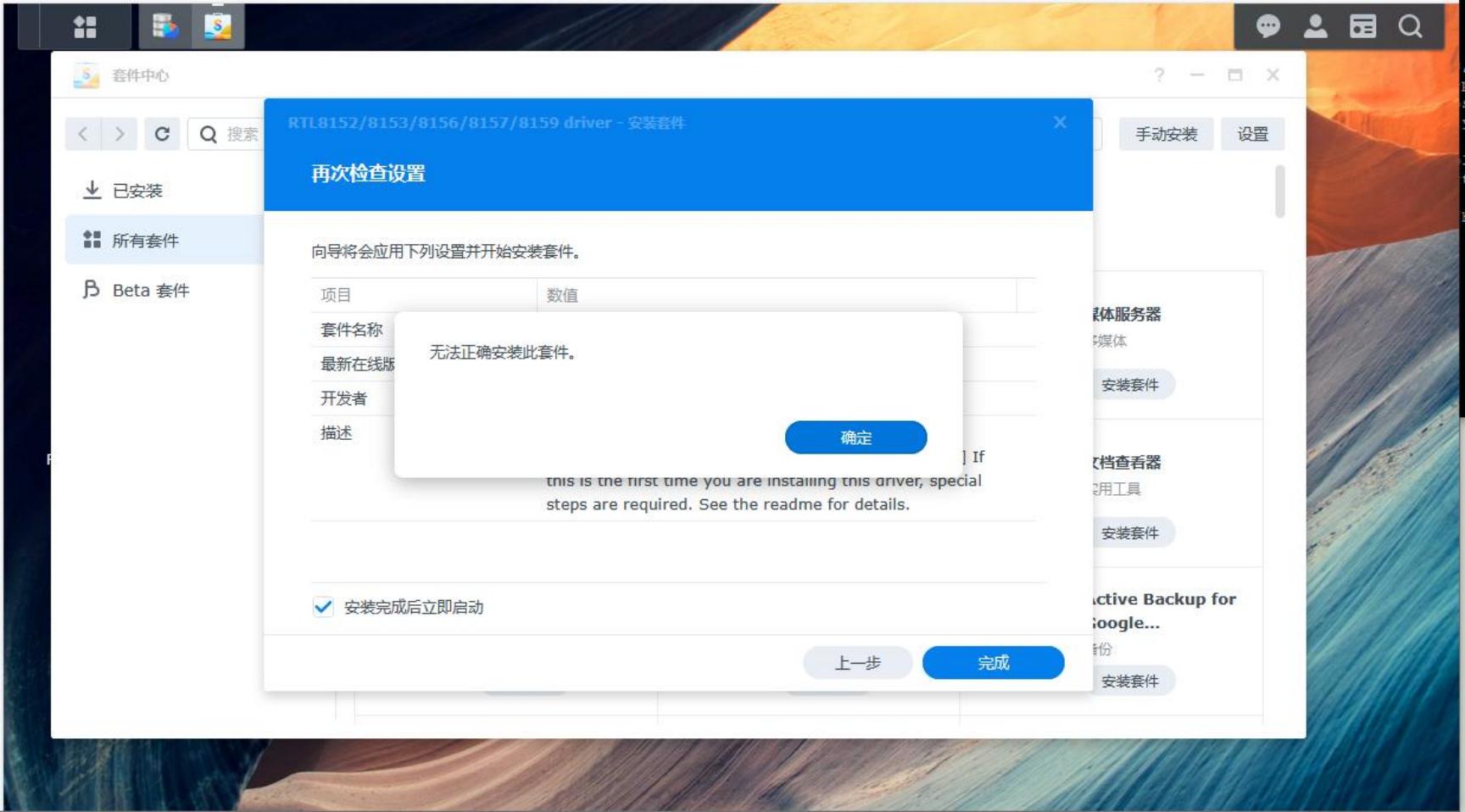Open the widgets panel icon
The height and width of the screenshot is (812, 1465).
pyautogui.click(x=1362, y=26)
